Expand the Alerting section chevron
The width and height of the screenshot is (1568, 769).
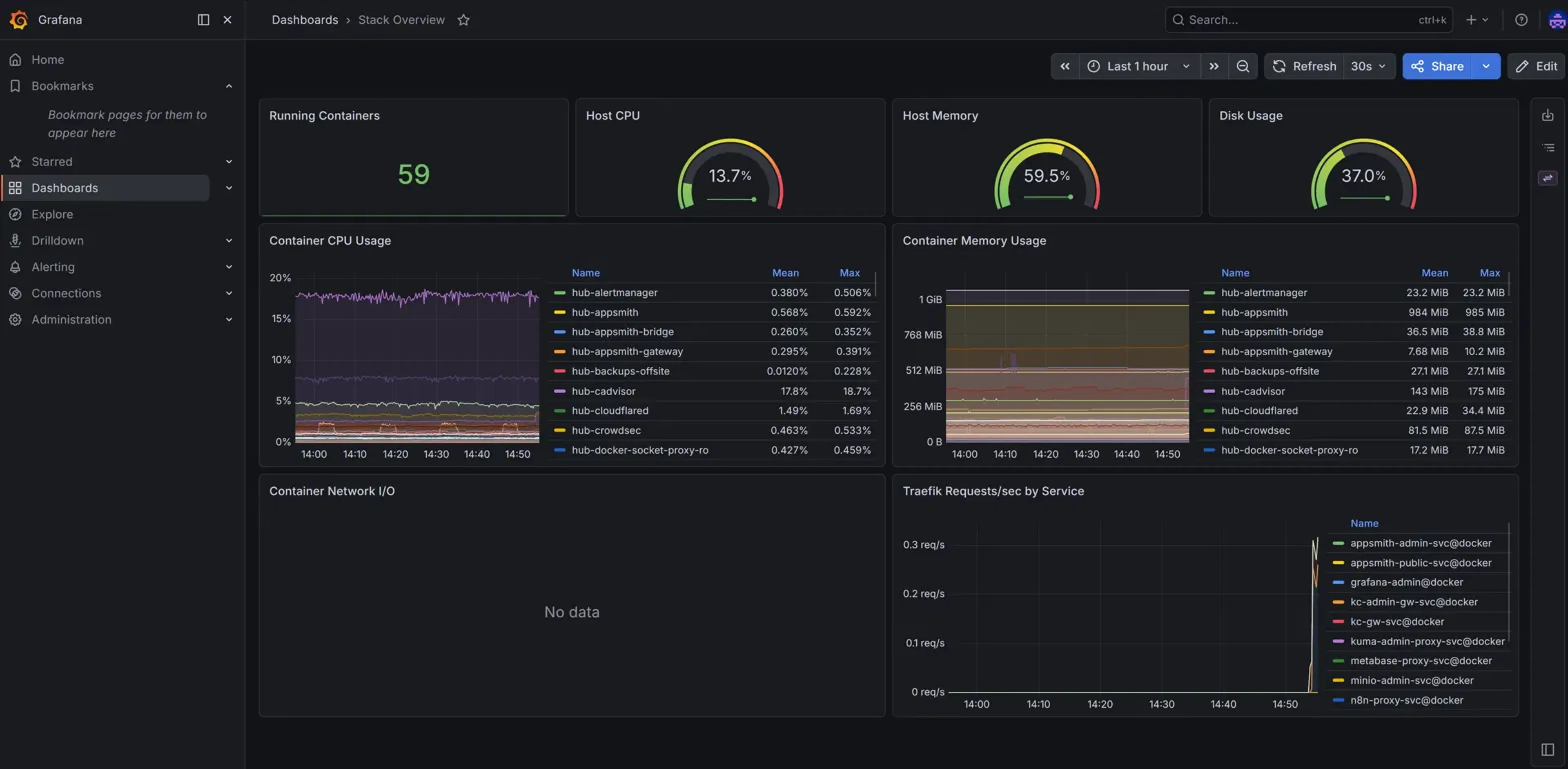[229, 267]
